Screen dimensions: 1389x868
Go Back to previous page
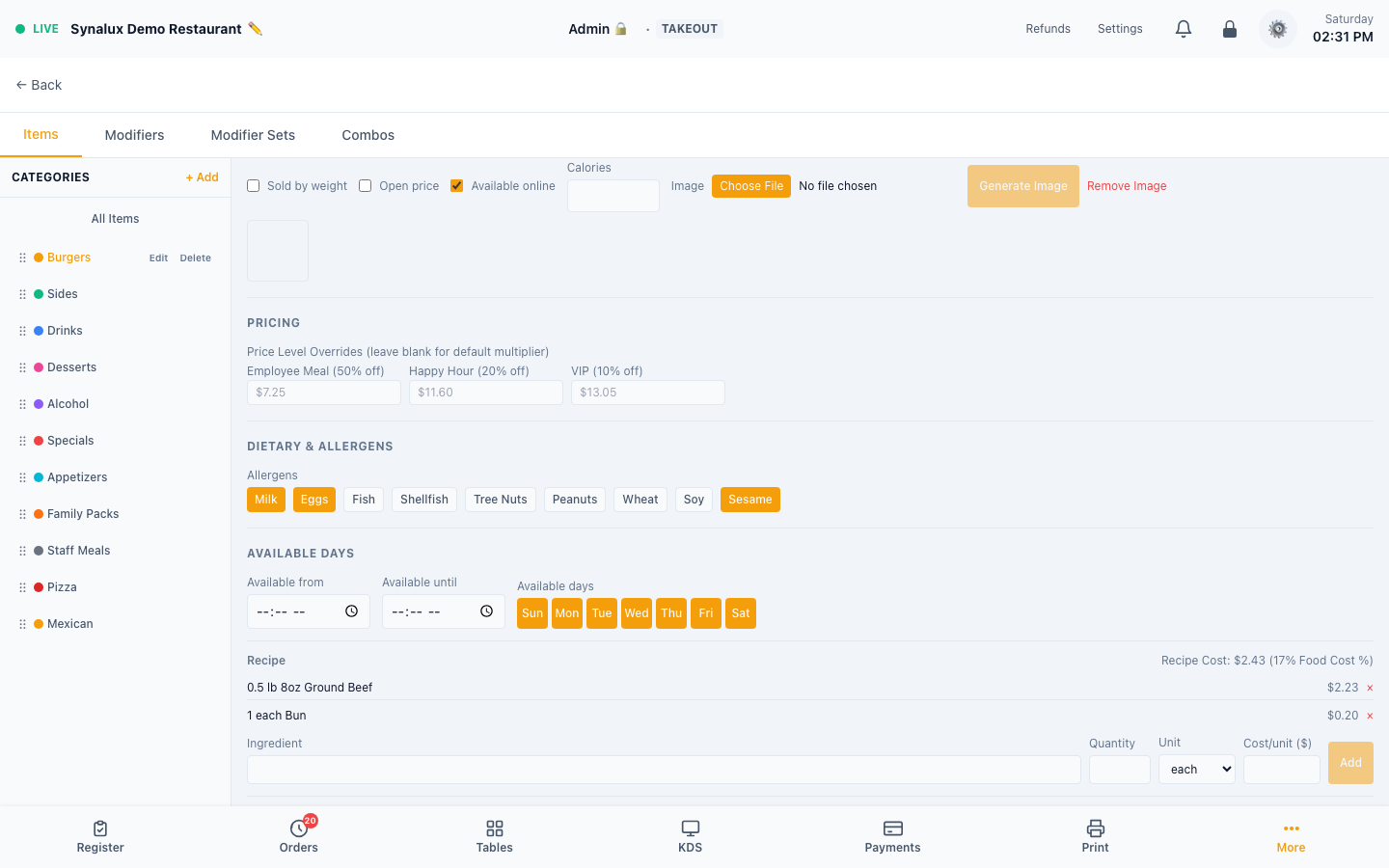tap(39, 85)
